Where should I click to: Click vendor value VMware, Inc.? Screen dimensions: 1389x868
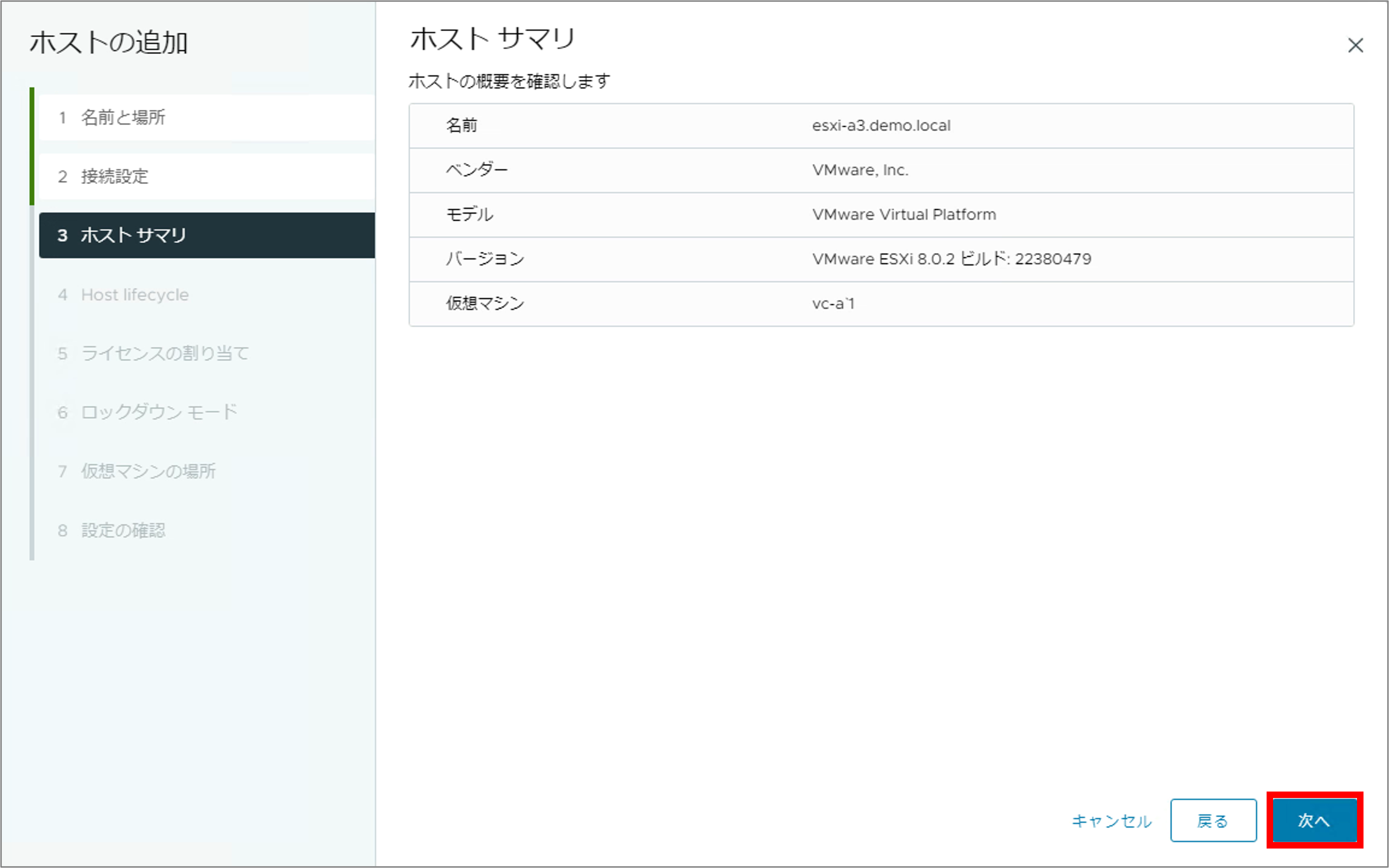click(x=860, y=170)
